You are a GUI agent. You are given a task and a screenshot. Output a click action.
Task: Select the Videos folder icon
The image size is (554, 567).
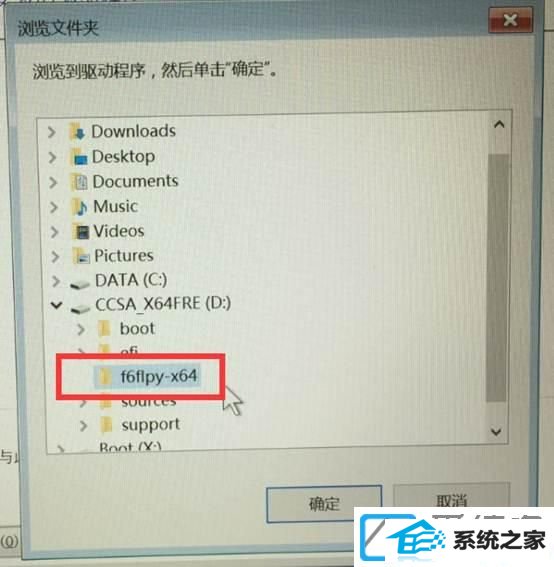81,231
